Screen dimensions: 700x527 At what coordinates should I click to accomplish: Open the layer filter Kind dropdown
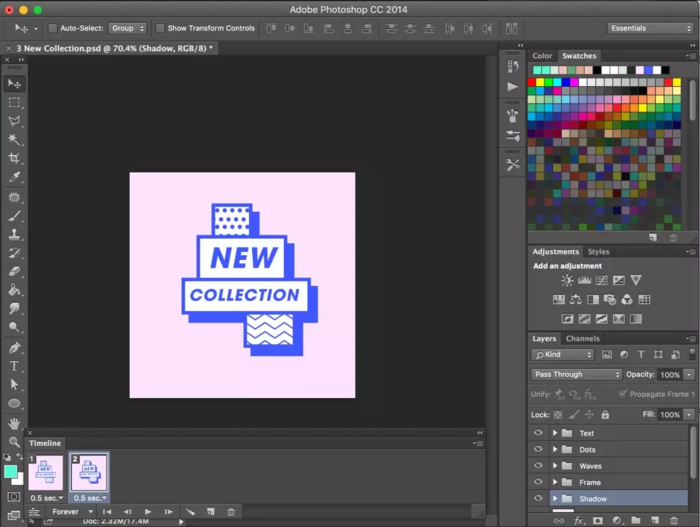(x=562, y=355)
